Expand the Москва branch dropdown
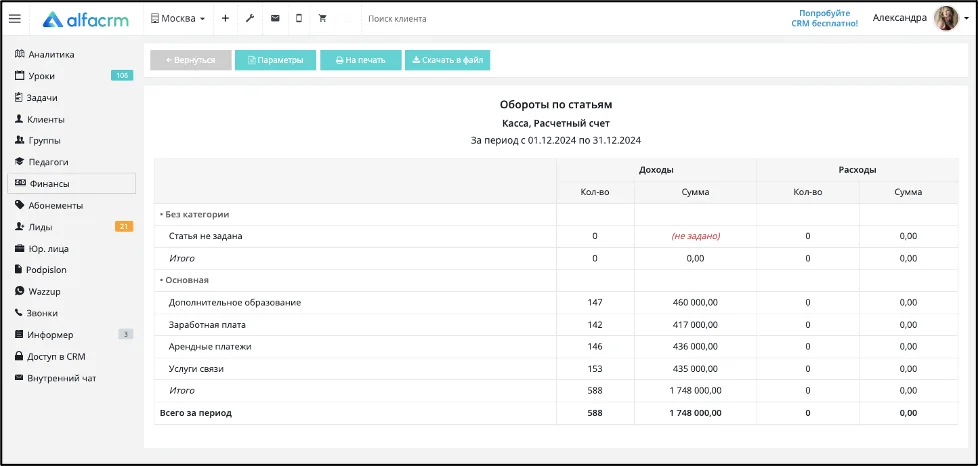Viewport: 979px width, 466px height. click(178, 19)
